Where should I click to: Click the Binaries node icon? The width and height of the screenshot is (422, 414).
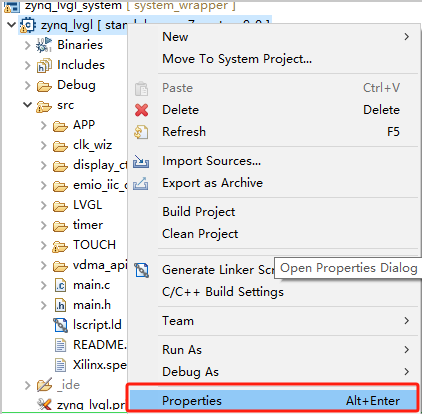pos(44,45)
